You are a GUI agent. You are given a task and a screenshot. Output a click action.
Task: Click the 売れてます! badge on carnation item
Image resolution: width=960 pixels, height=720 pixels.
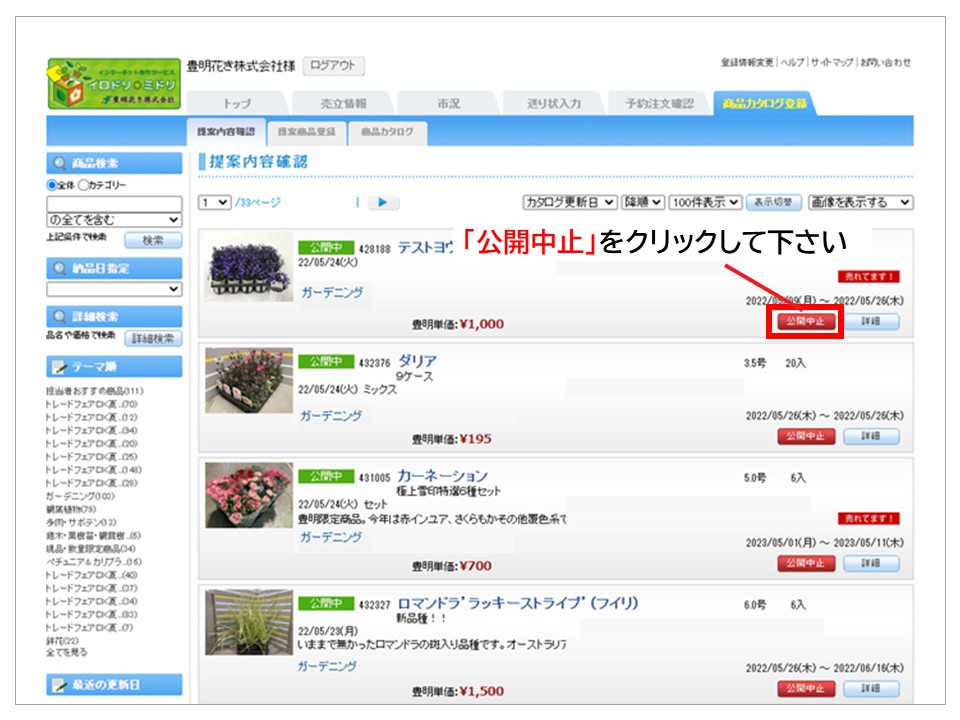pos(868,518)
